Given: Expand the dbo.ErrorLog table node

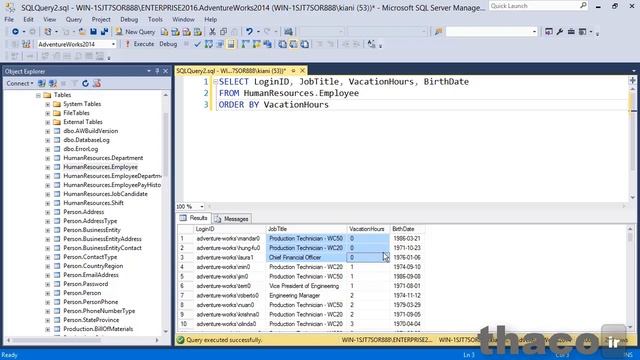Looking at the screenshot, I should coord(47,149).
